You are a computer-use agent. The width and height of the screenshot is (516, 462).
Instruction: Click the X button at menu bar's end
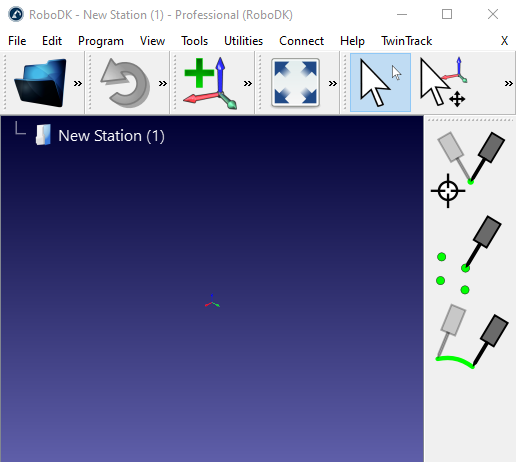point(504,41)
